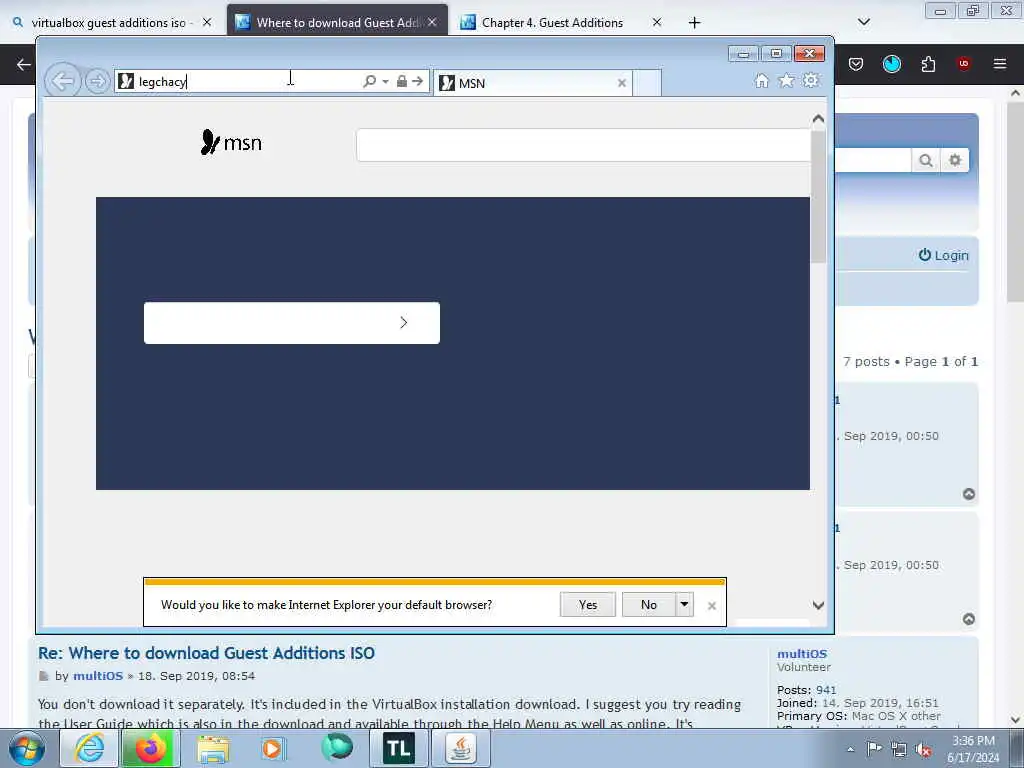Click the muted volume tray icon

[923, 750]
